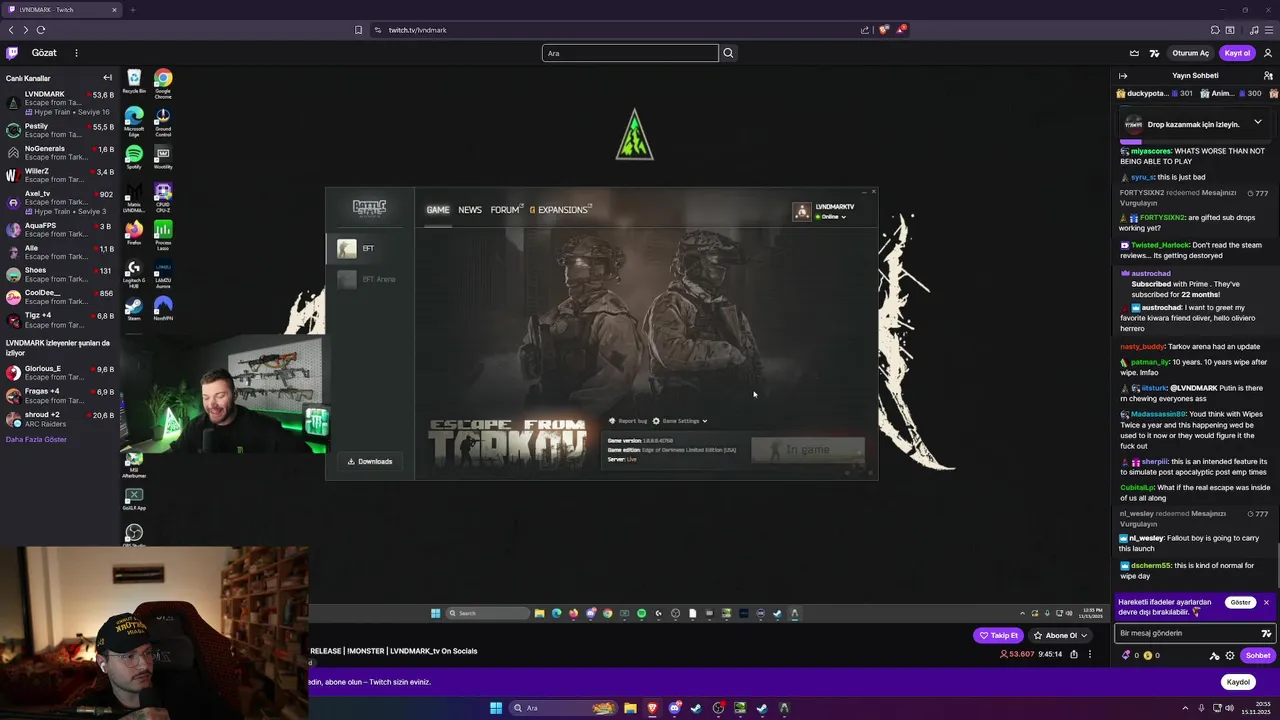Screen dimensions: 1280x720
Task: Focus the Ara search field
Action: tap(630, 53)
